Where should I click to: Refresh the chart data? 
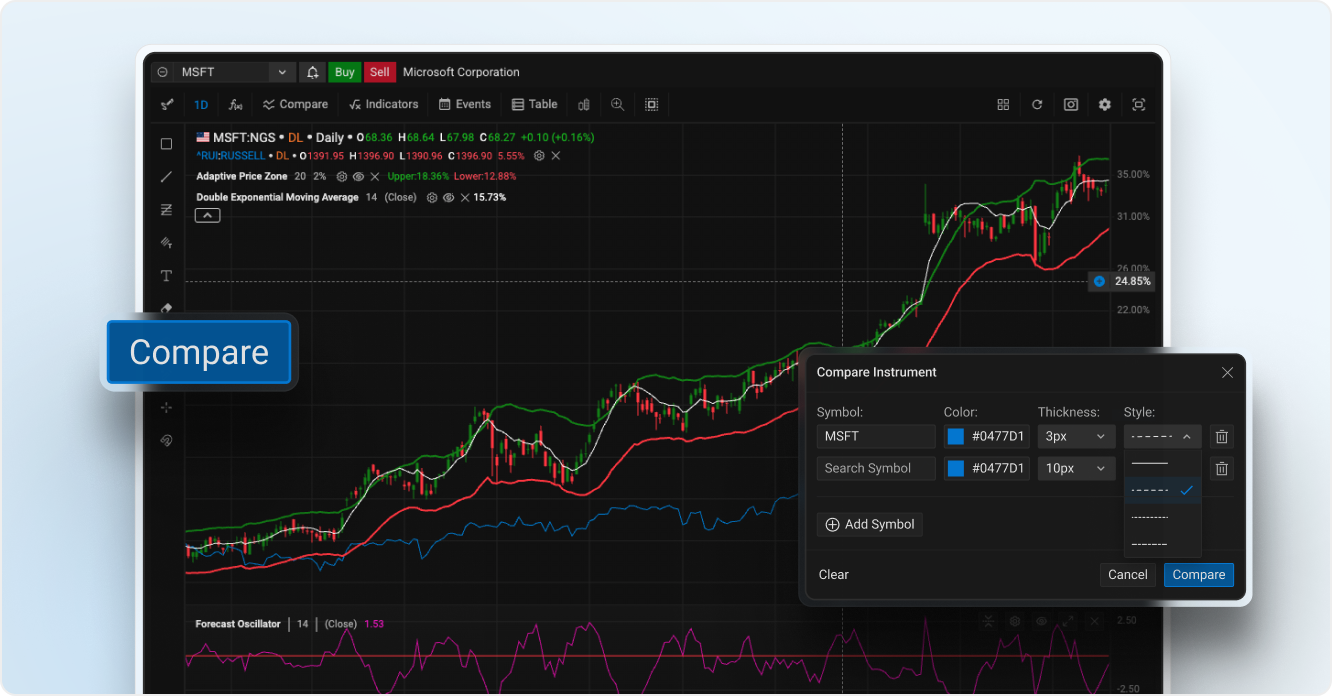(1037, 104)
